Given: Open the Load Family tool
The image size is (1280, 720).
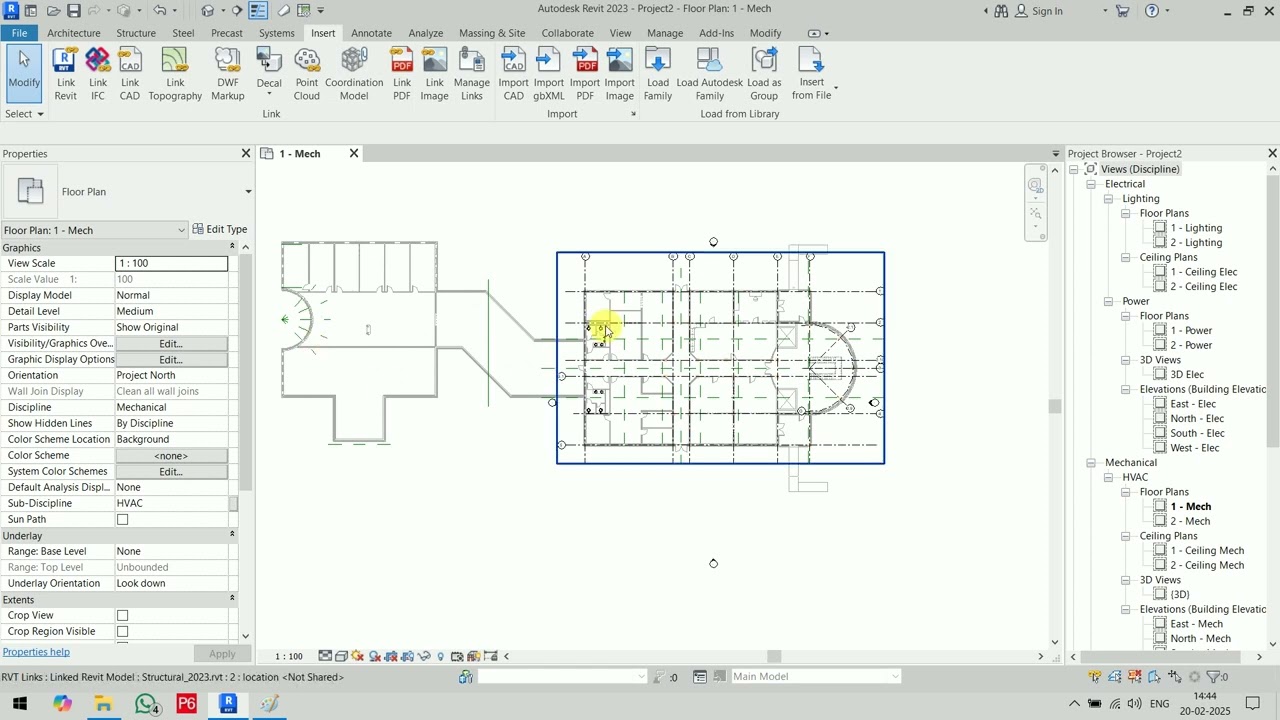Looking at the screenshot, I should click(x=658, y=74).
